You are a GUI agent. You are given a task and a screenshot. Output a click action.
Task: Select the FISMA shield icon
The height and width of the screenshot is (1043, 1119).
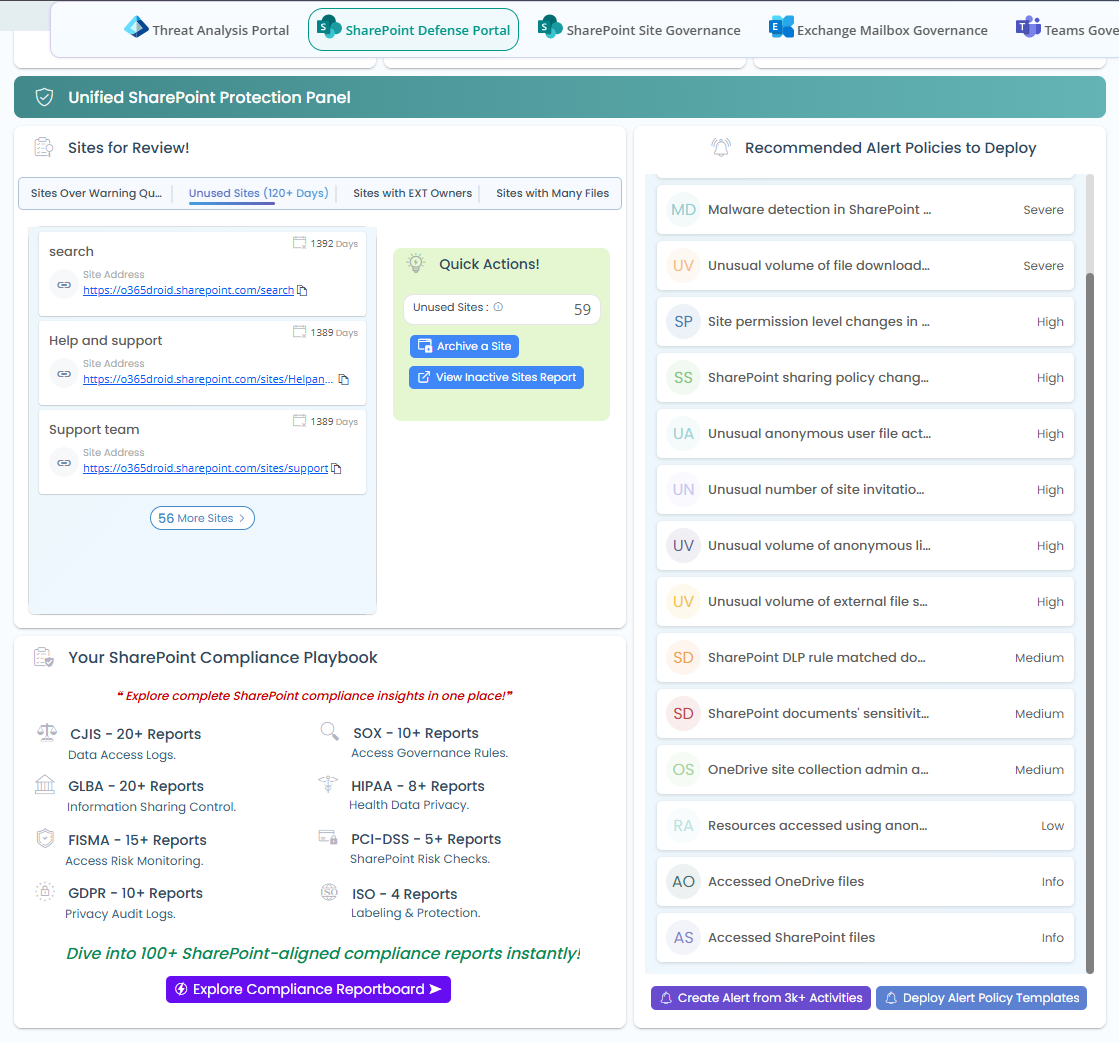46,838
